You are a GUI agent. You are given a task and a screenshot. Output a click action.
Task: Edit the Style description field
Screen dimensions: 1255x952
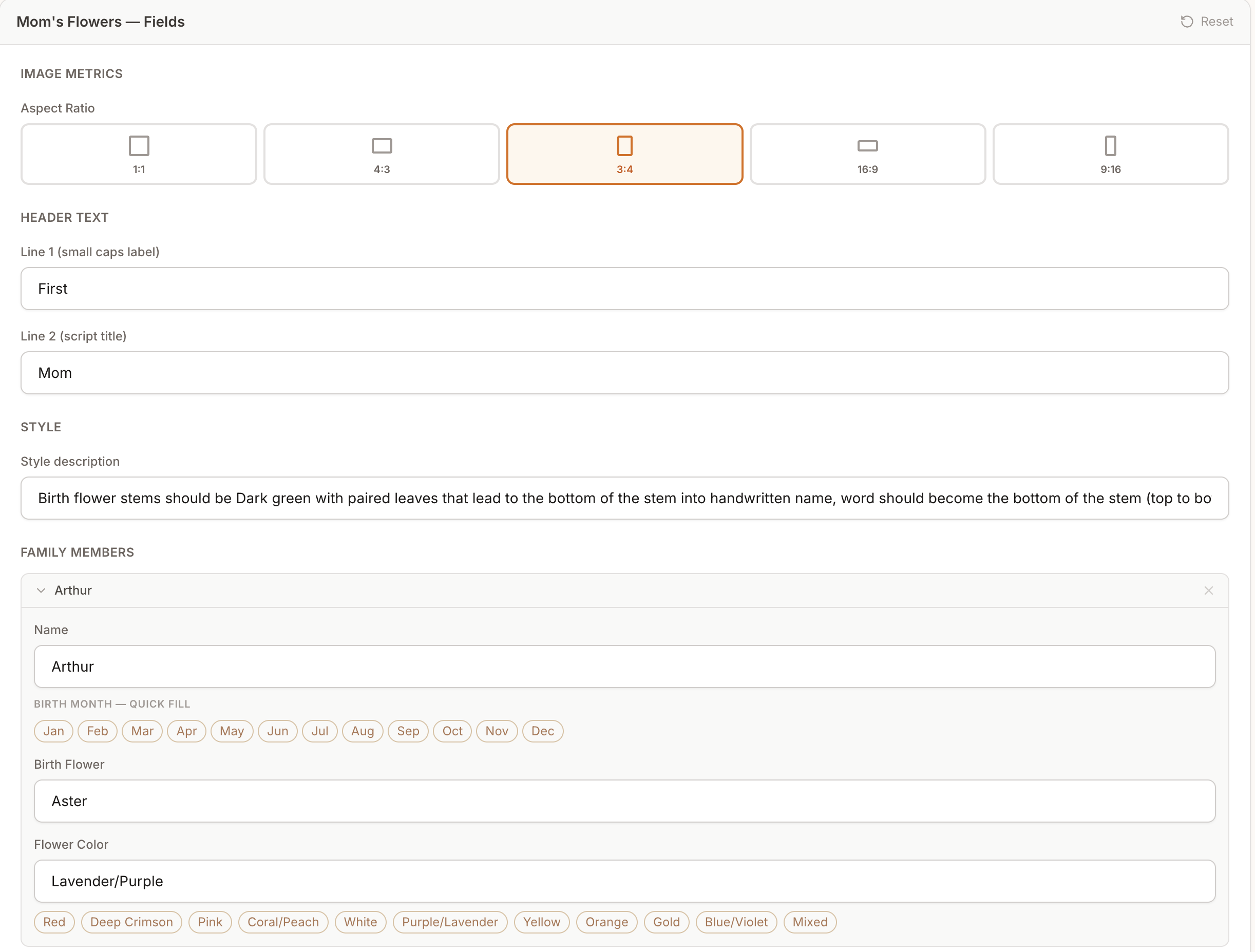pos(624,498)
